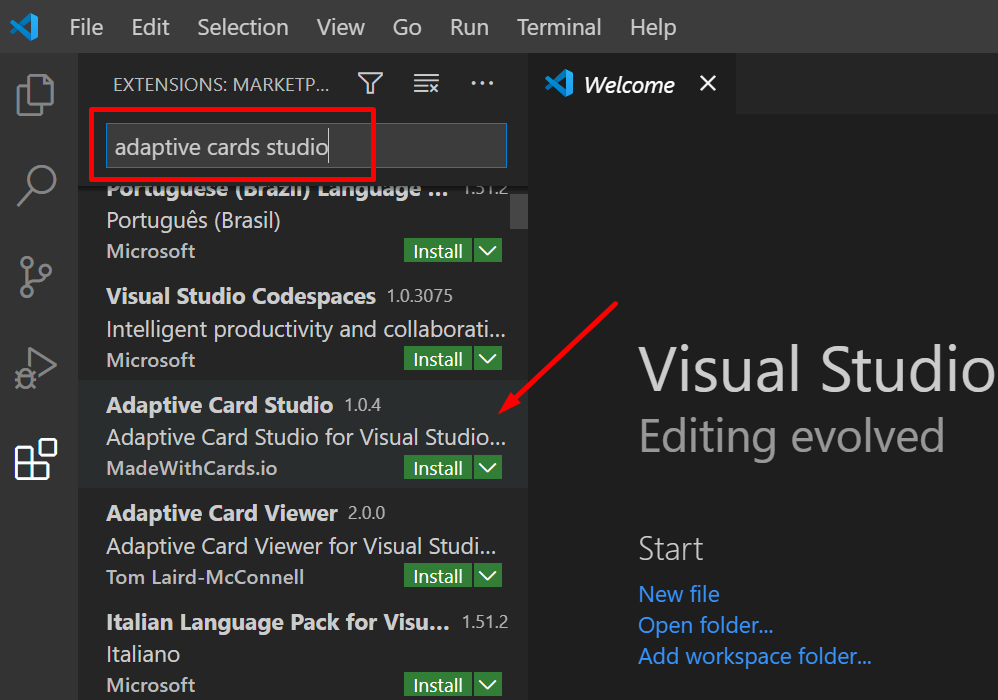
Task: Click the Português (Brasil) description text
Action: point(193,220)
